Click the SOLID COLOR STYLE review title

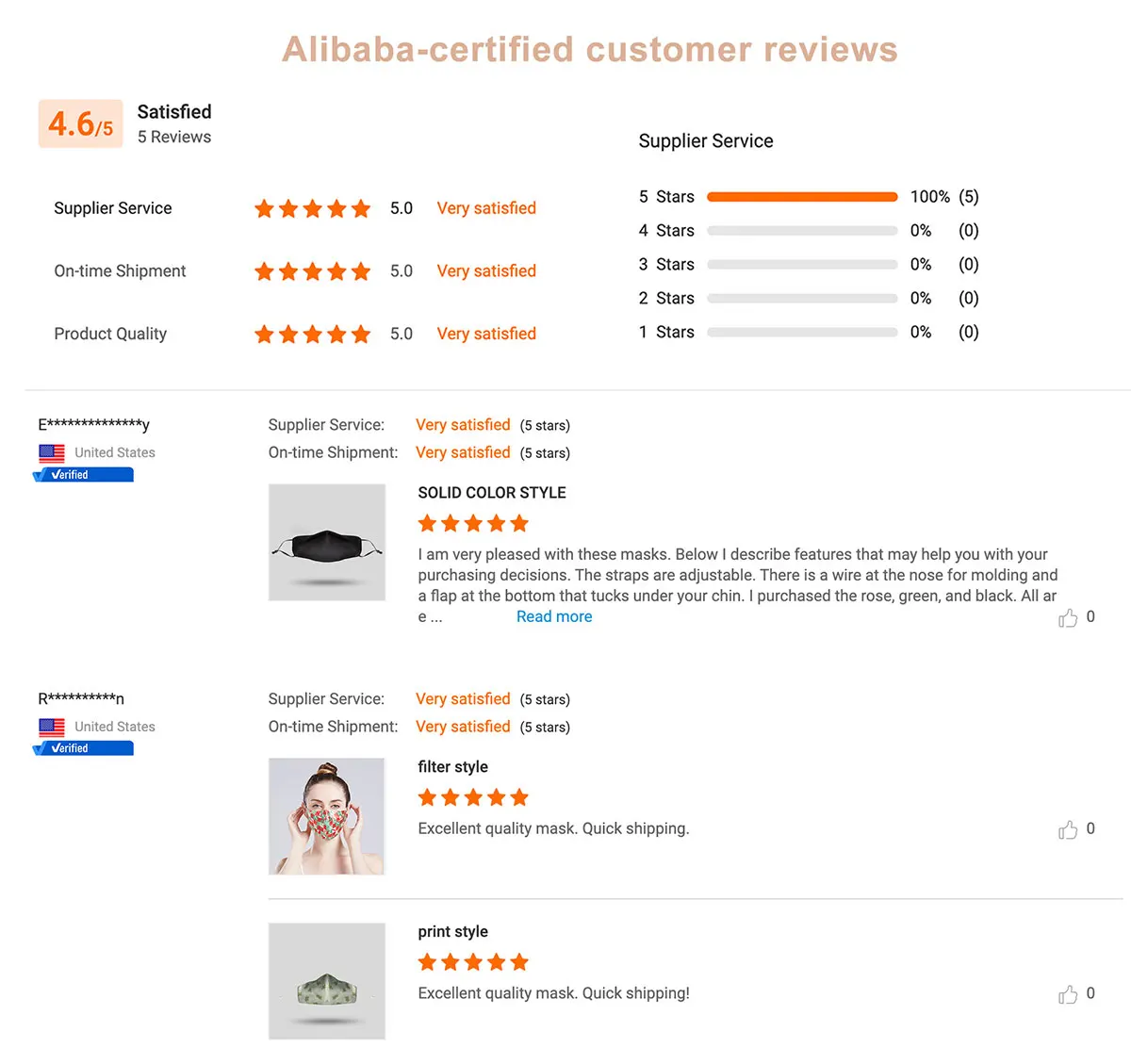point(492,493)
